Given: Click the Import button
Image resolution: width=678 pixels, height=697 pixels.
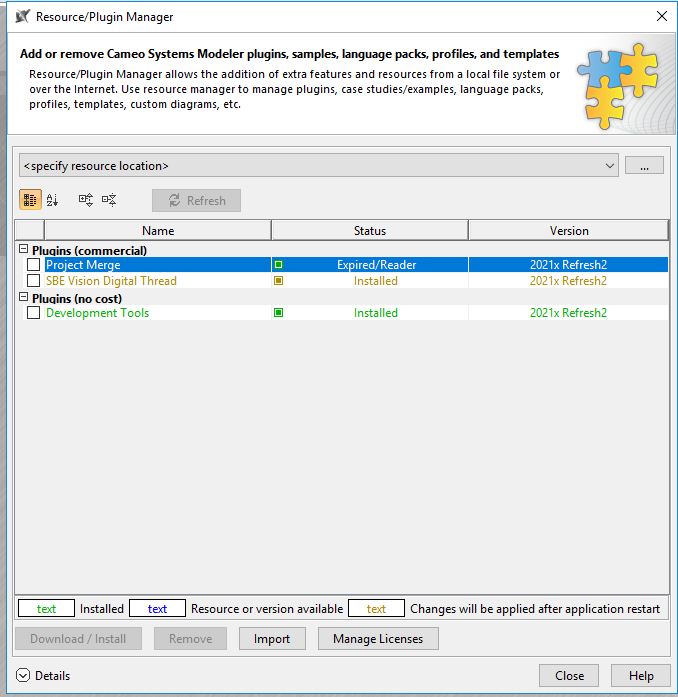Looking at the screenshot, I should 272,639.
